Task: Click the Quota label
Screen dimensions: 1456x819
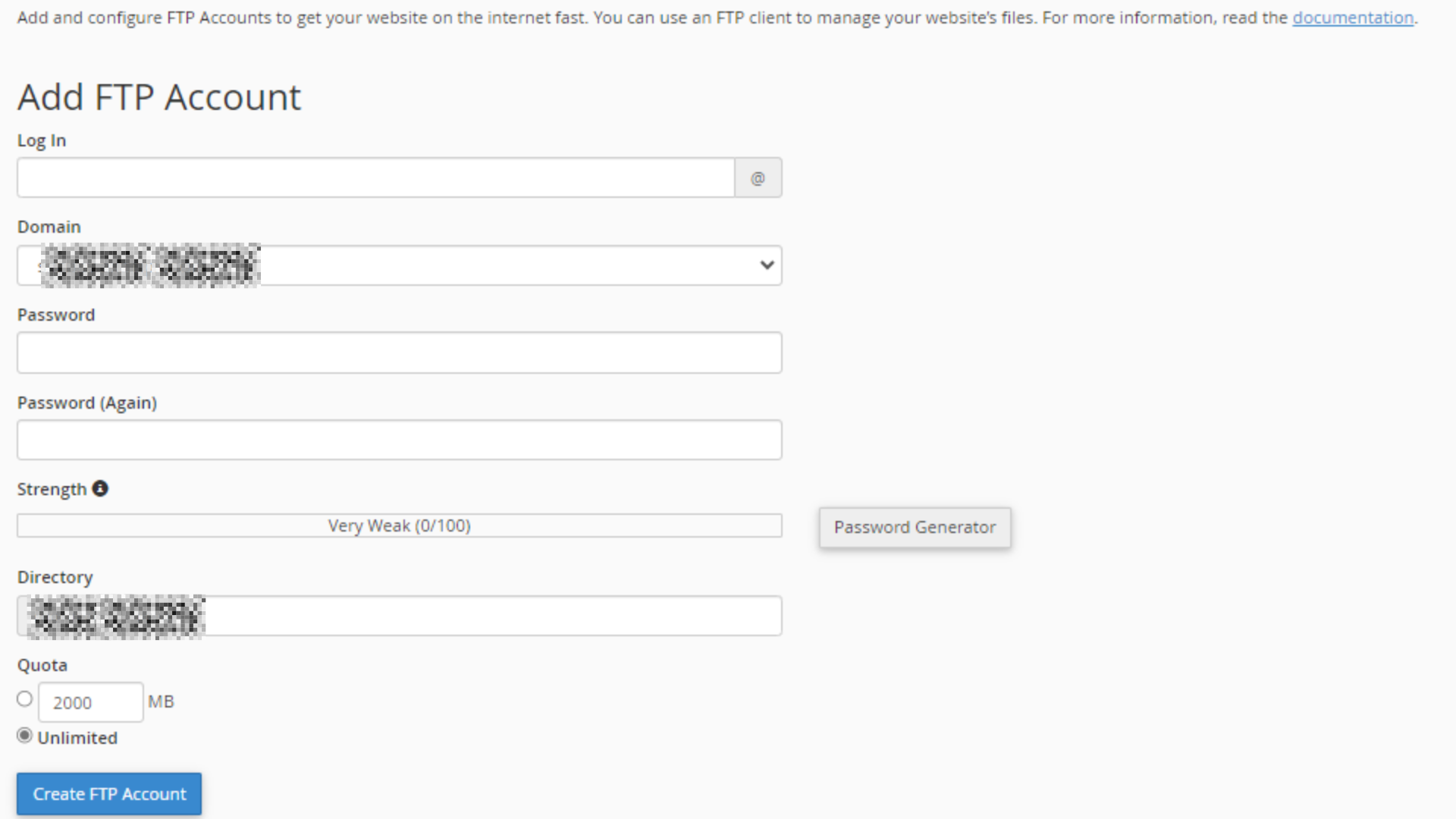Action: (42, 665)
